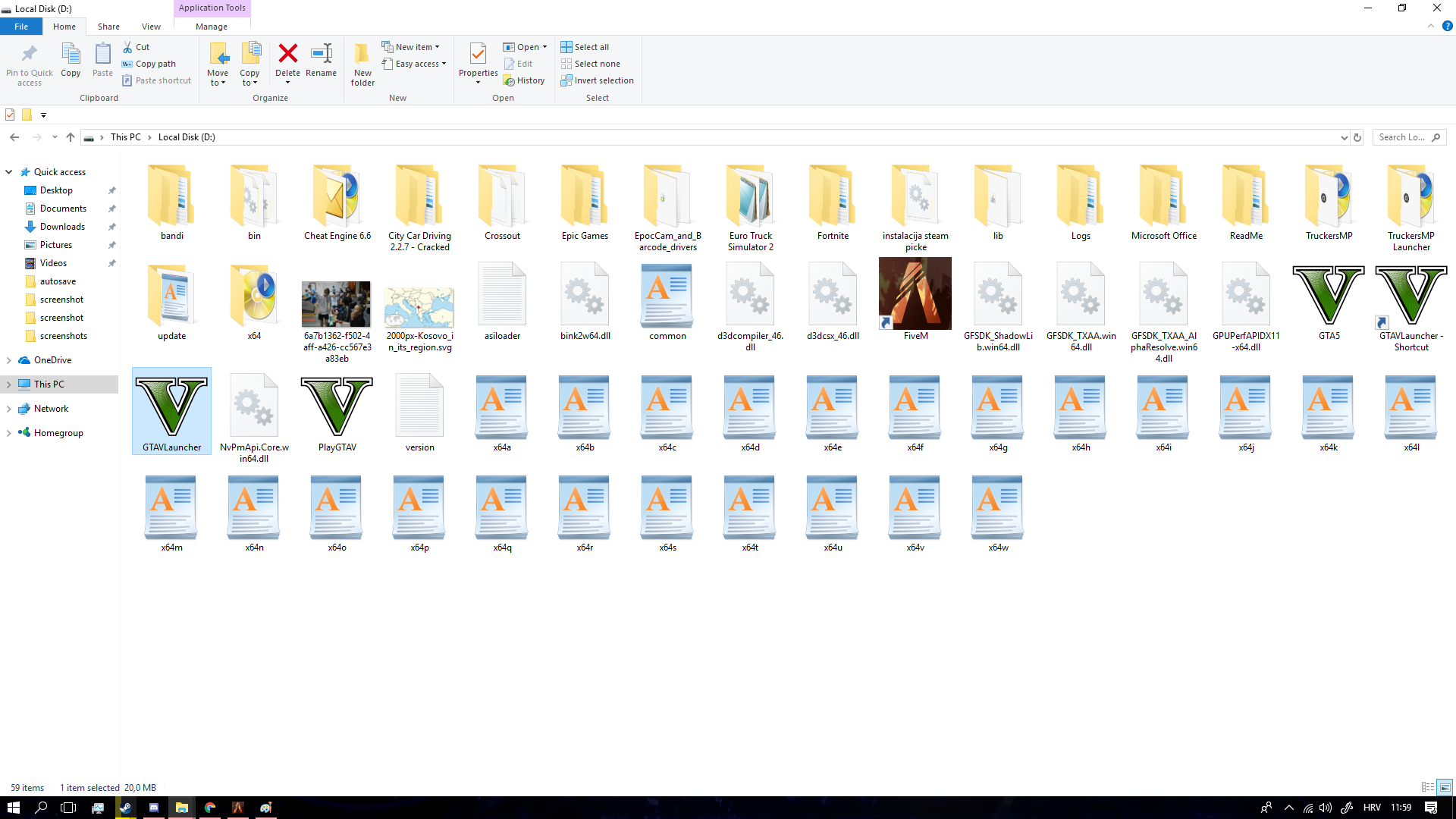Open the Easy access dropdown
The height and width of the screenshot is (819, 1456).
(413, 64)
